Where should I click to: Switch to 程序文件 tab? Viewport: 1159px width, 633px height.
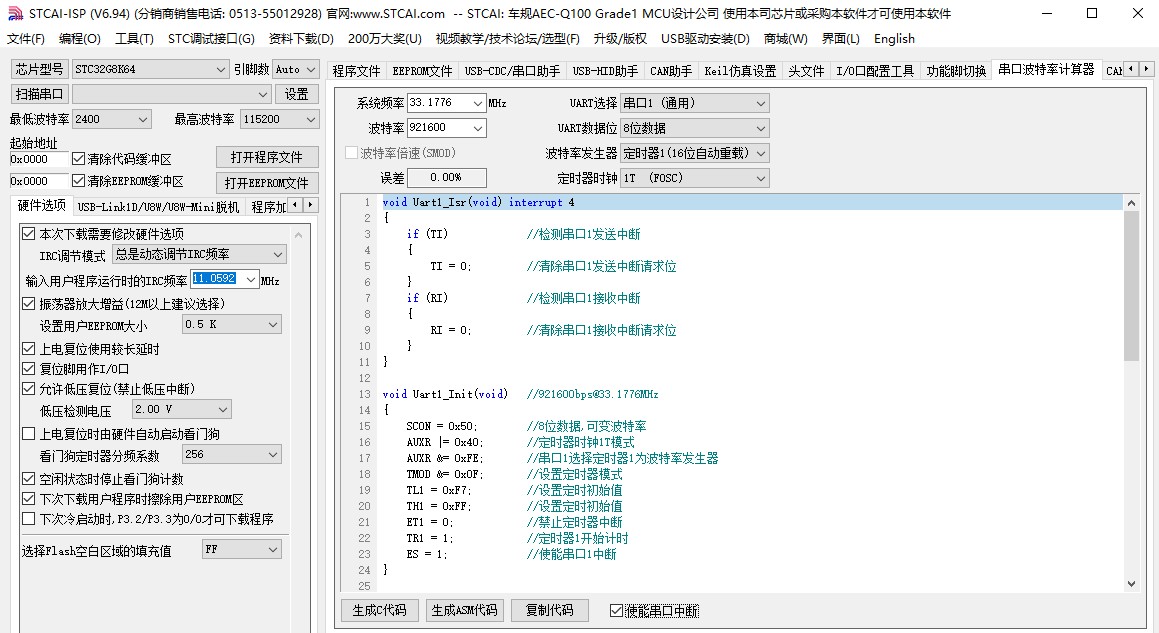356,71
